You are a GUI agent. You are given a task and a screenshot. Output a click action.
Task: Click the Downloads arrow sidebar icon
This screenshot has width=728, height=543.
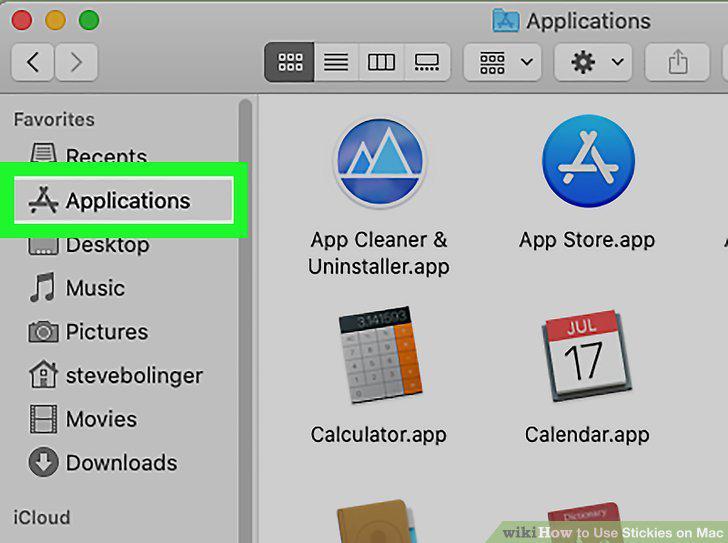[x=43, y=462]
